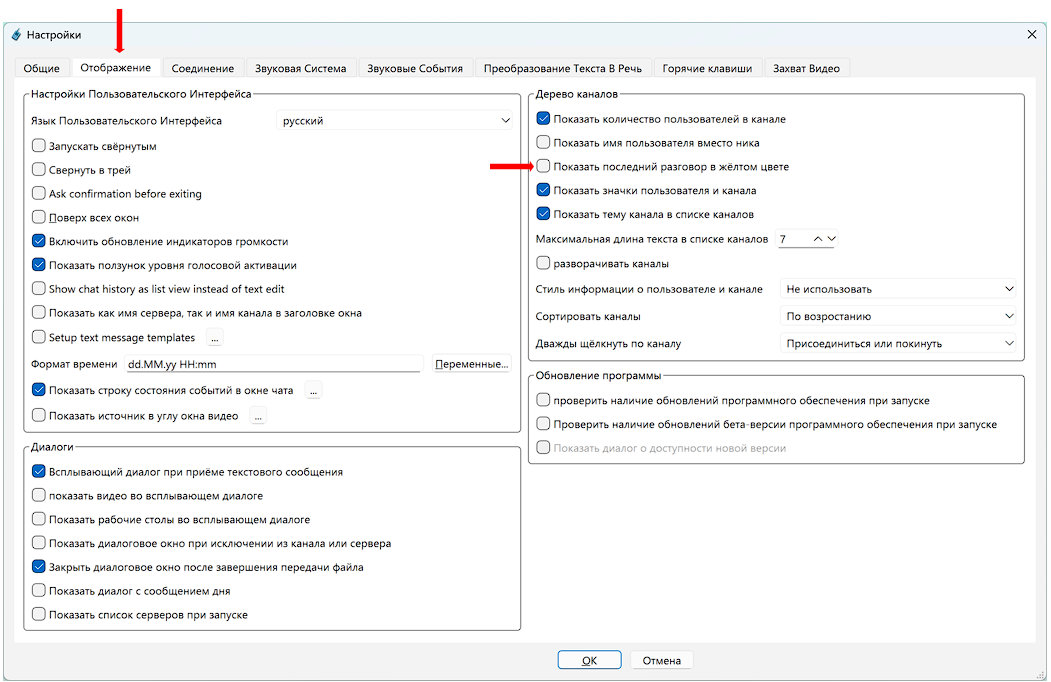Open the 'Горячие клавиши' tab

[x=707, y=68]
